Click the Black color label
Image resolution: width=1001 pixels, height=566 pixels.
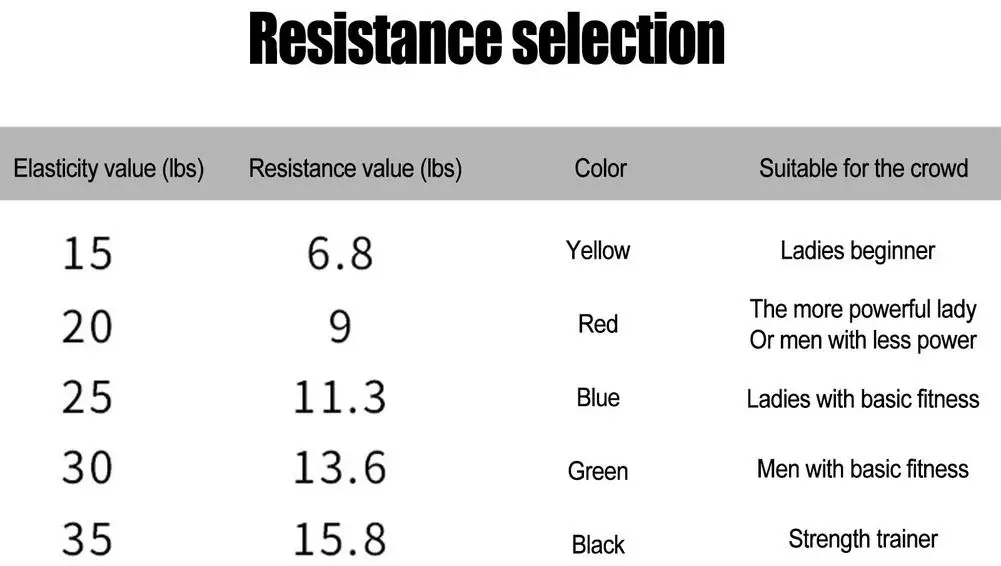pos(598,545)
